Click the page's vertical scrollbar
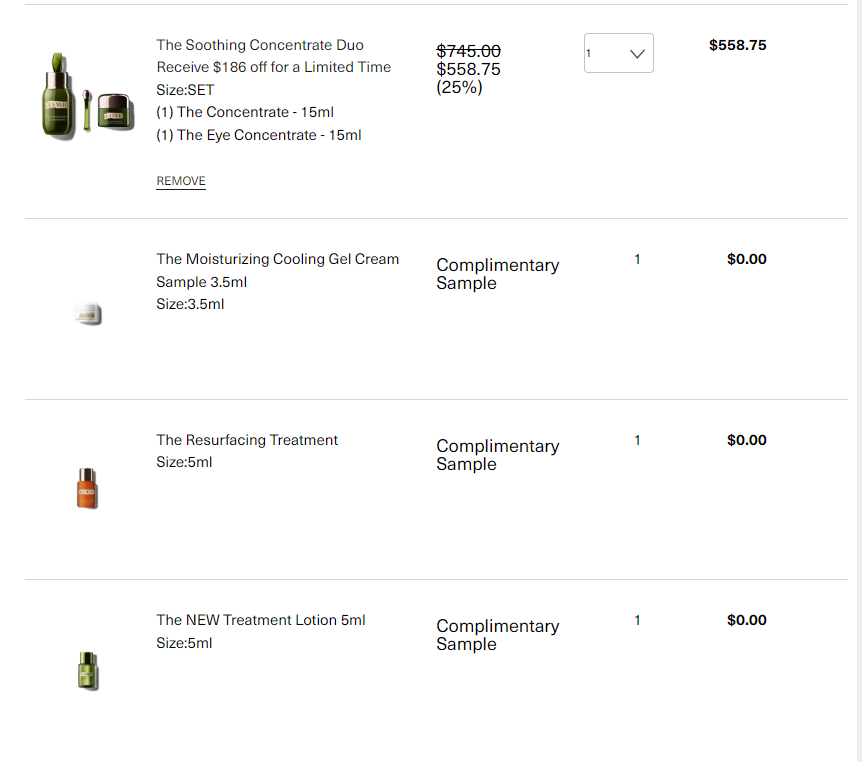 click(x=857, y=381)
